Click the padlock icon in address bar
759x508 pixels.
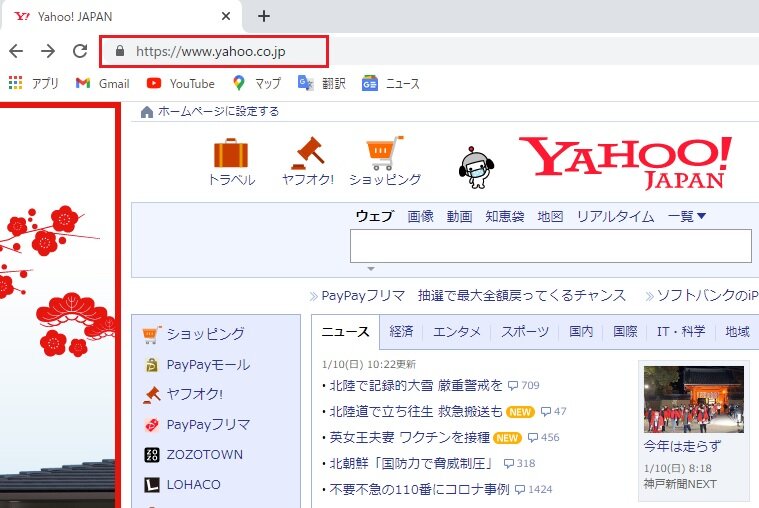coord(120,51)
